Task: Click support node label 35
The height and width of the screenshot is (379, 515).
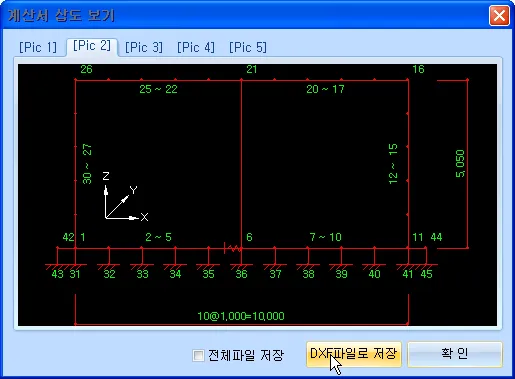Action: point(208,274)
